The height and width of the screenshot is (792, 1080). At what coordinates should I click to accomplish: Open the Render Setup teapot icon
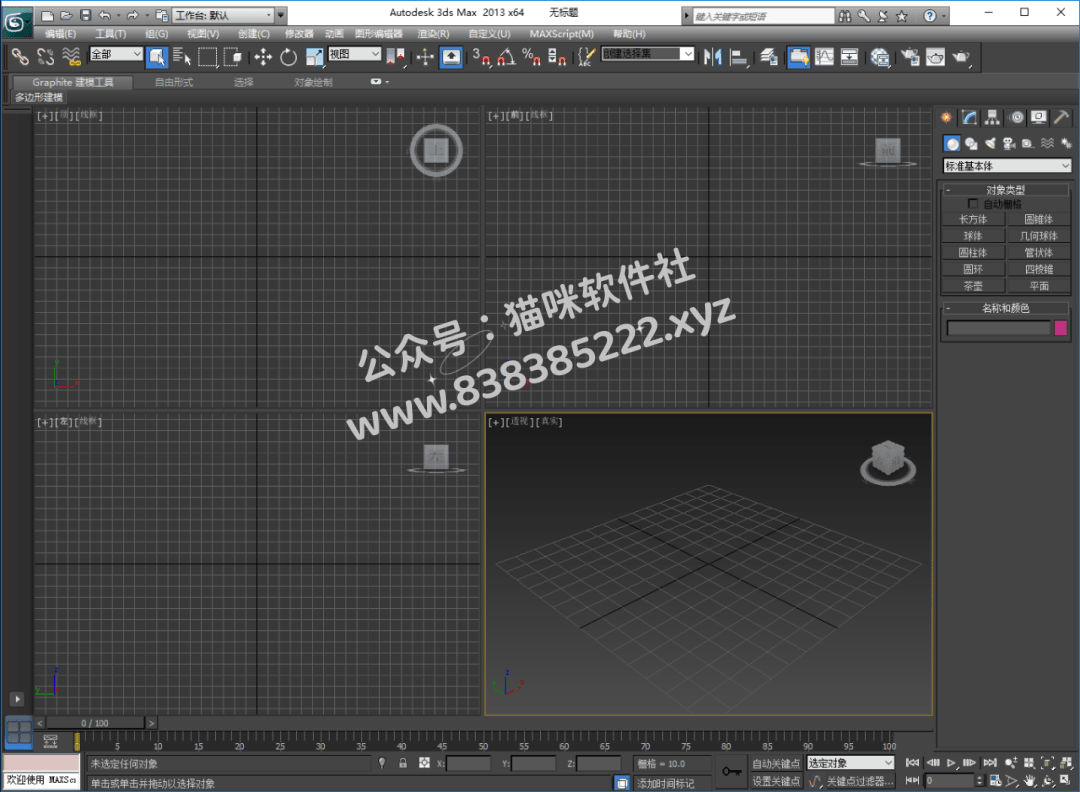click(910, 57)
